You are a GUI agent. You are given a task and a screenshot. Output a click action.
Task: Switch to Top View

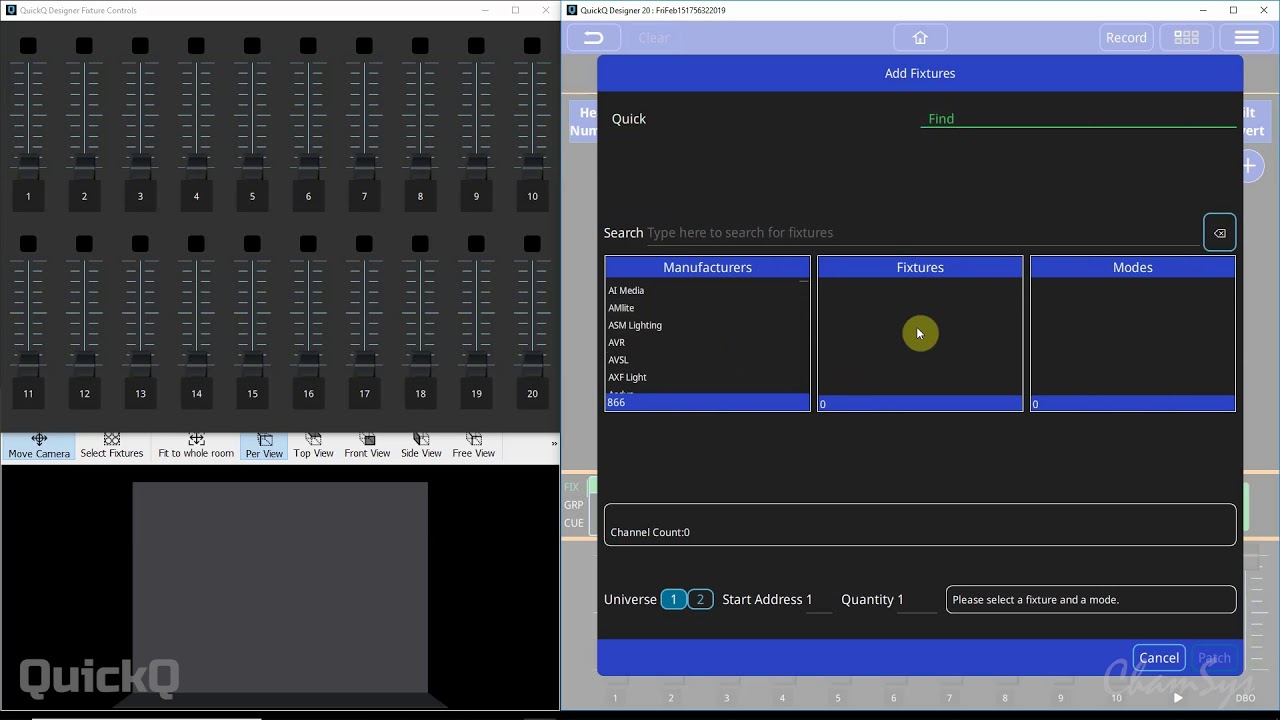point(313,446)
